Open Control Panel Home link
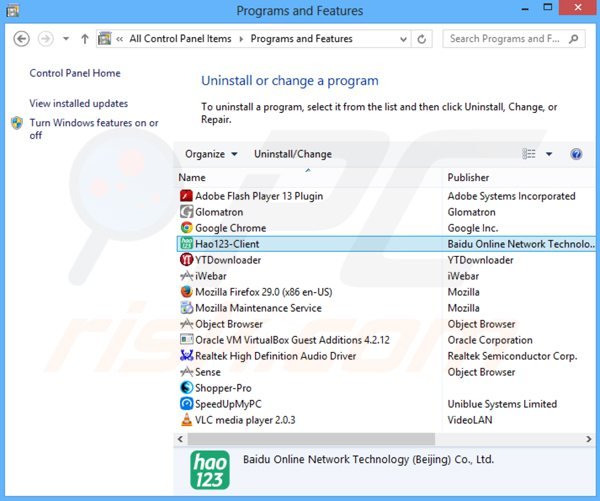 (75, 73)
